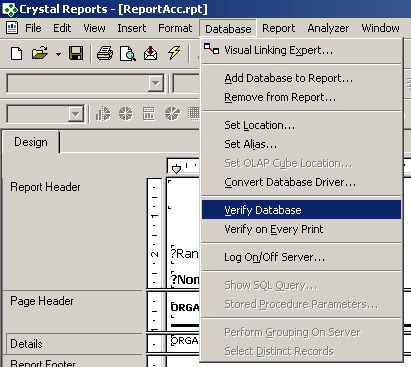This screenshot has width=411, height=367.
Task: Choose Remove from Report
Action: 301,97
